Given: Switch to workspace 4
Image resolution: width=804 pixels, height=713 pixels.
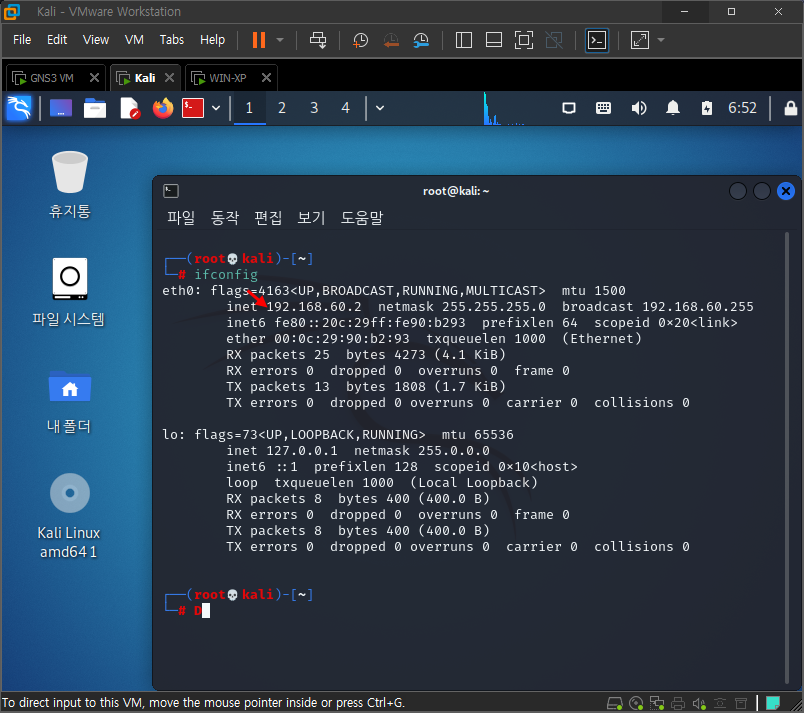Looking at the screenshot, I should click(x=346, y=108).
